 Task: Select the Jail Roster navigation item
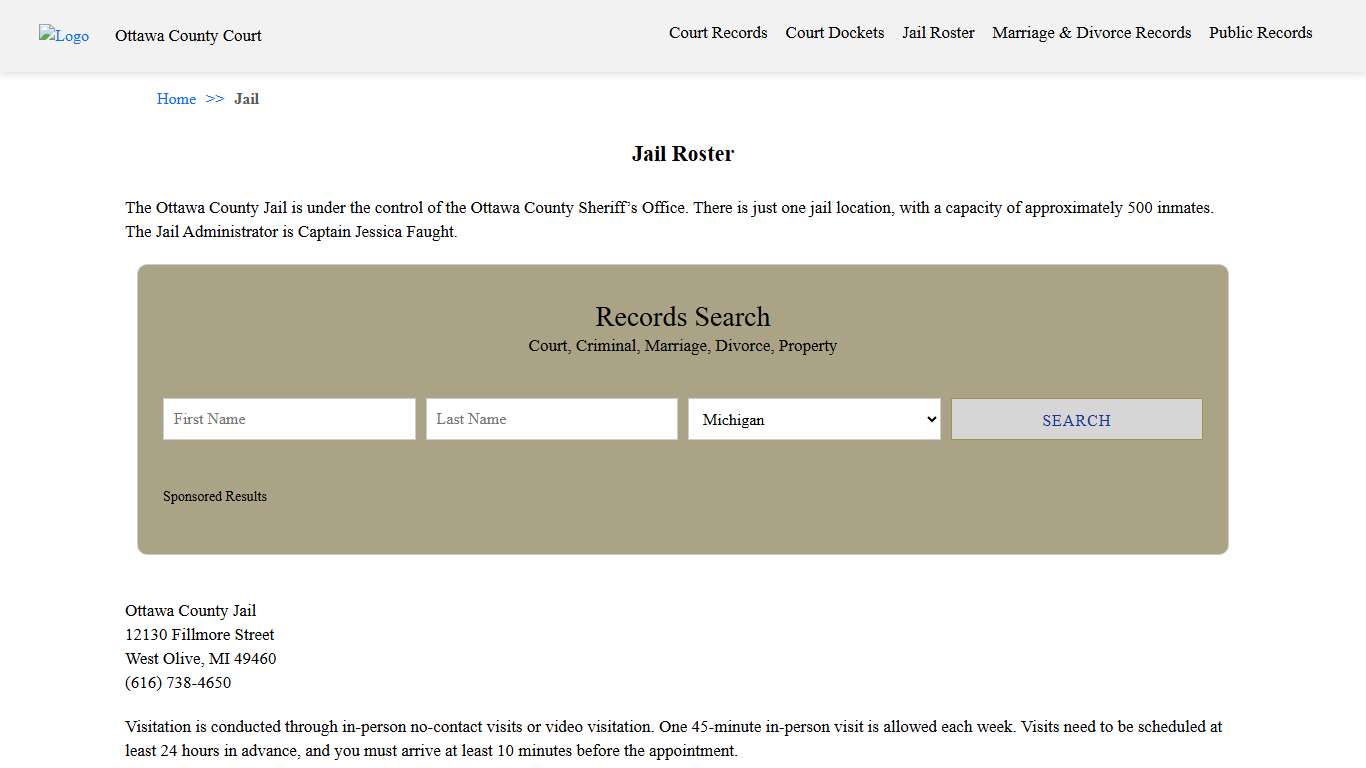pyautogui.click(x=937, y=32)
